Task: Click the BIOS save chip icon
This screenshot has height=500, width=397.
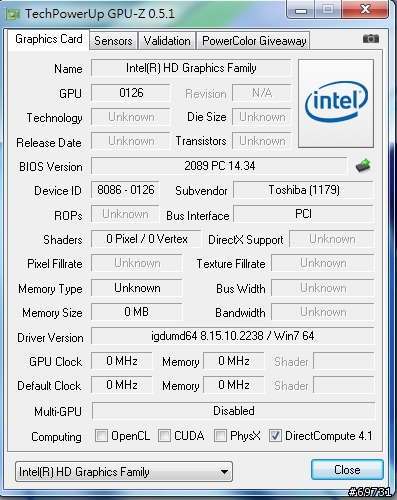Action: click(x=363, y=166)
